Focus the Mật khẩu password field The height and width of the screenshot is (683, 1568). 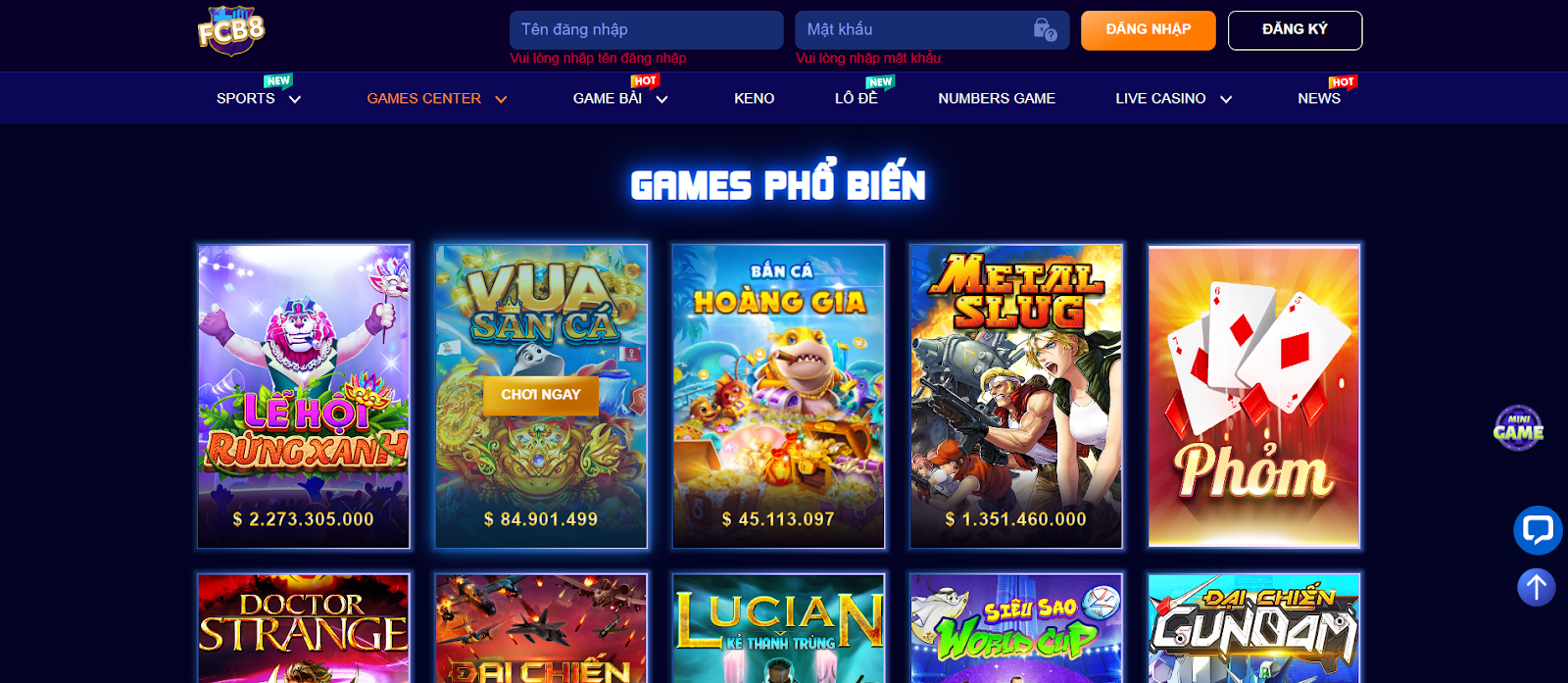932,30
